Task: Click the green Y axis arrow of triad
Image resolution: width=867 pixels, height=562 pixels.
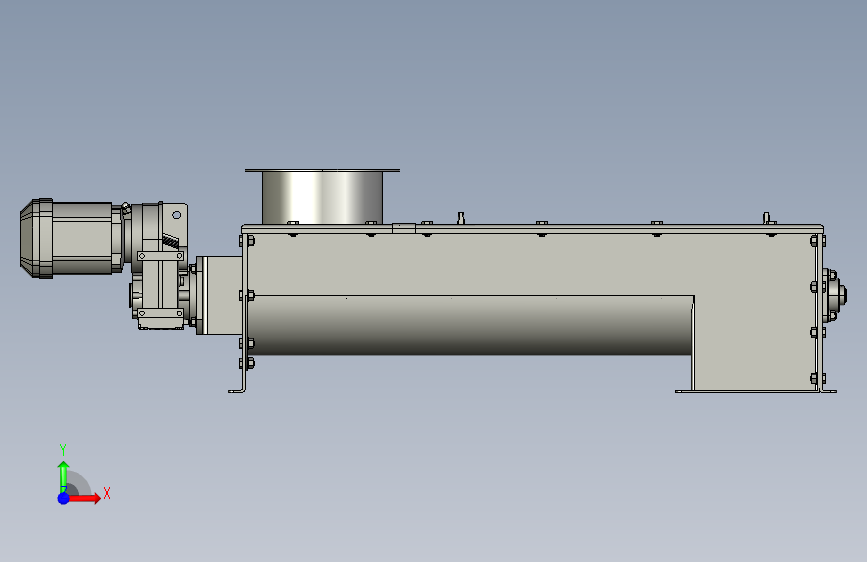Action: click(64, 477)
